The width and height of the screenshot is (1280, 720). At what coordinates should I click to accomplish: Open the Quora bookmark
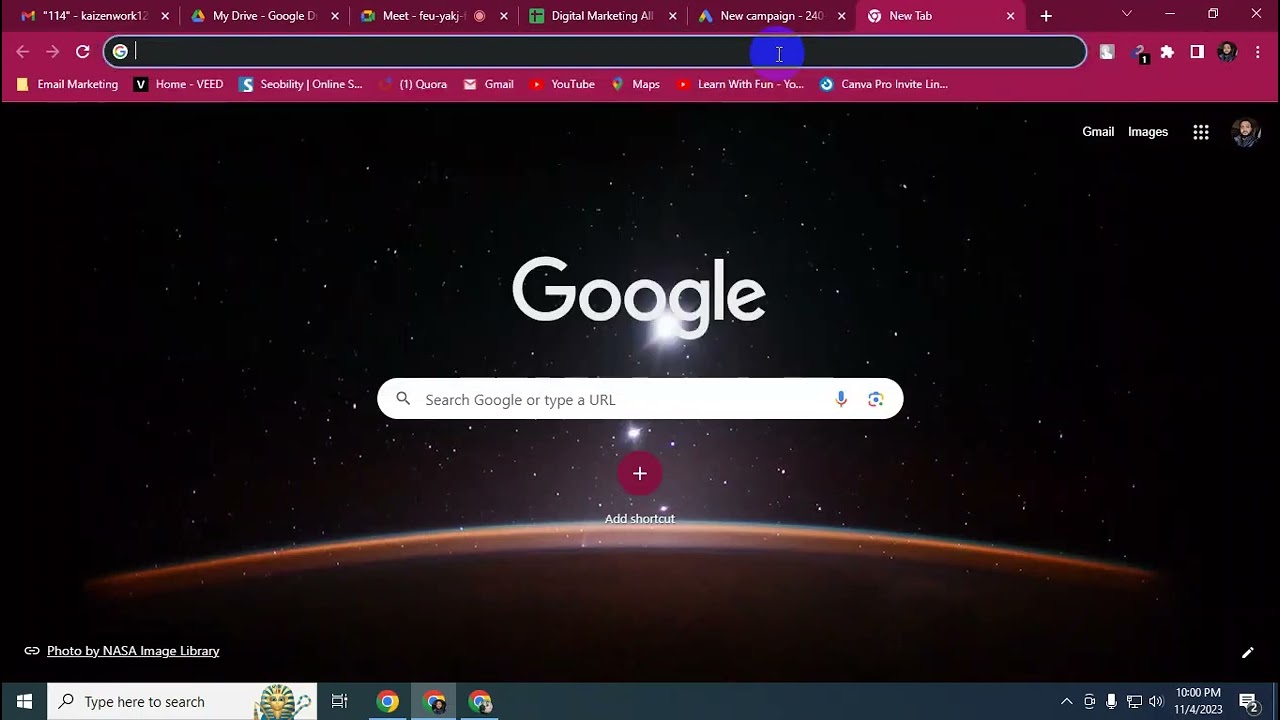(x=413, y=84)
